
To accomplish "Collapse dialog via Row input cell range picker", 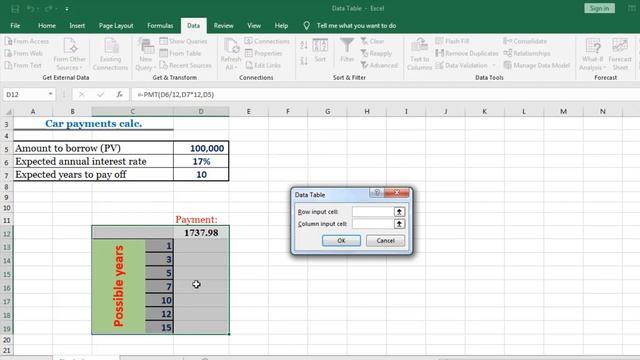I will coord(399,212).
